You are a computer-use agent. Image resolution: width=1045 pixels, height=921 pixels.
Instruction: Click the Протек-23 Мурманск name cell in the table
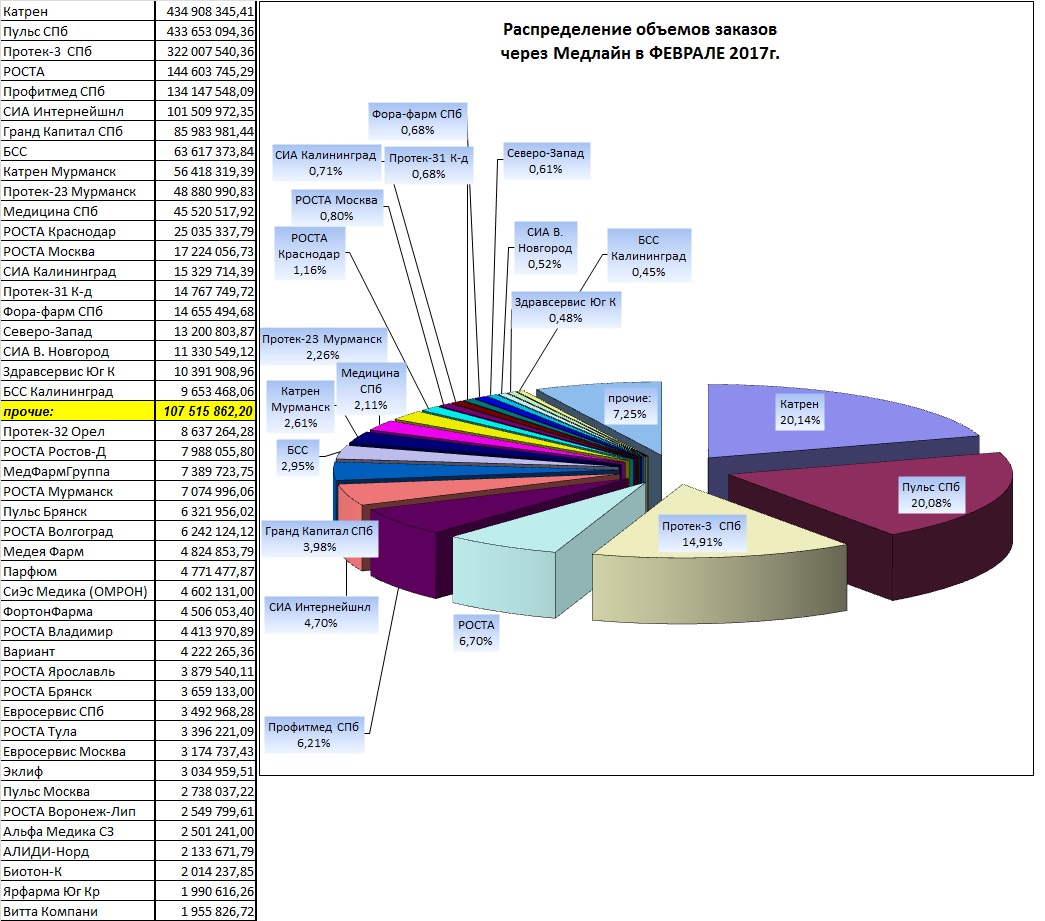click(x=77, y=191)
